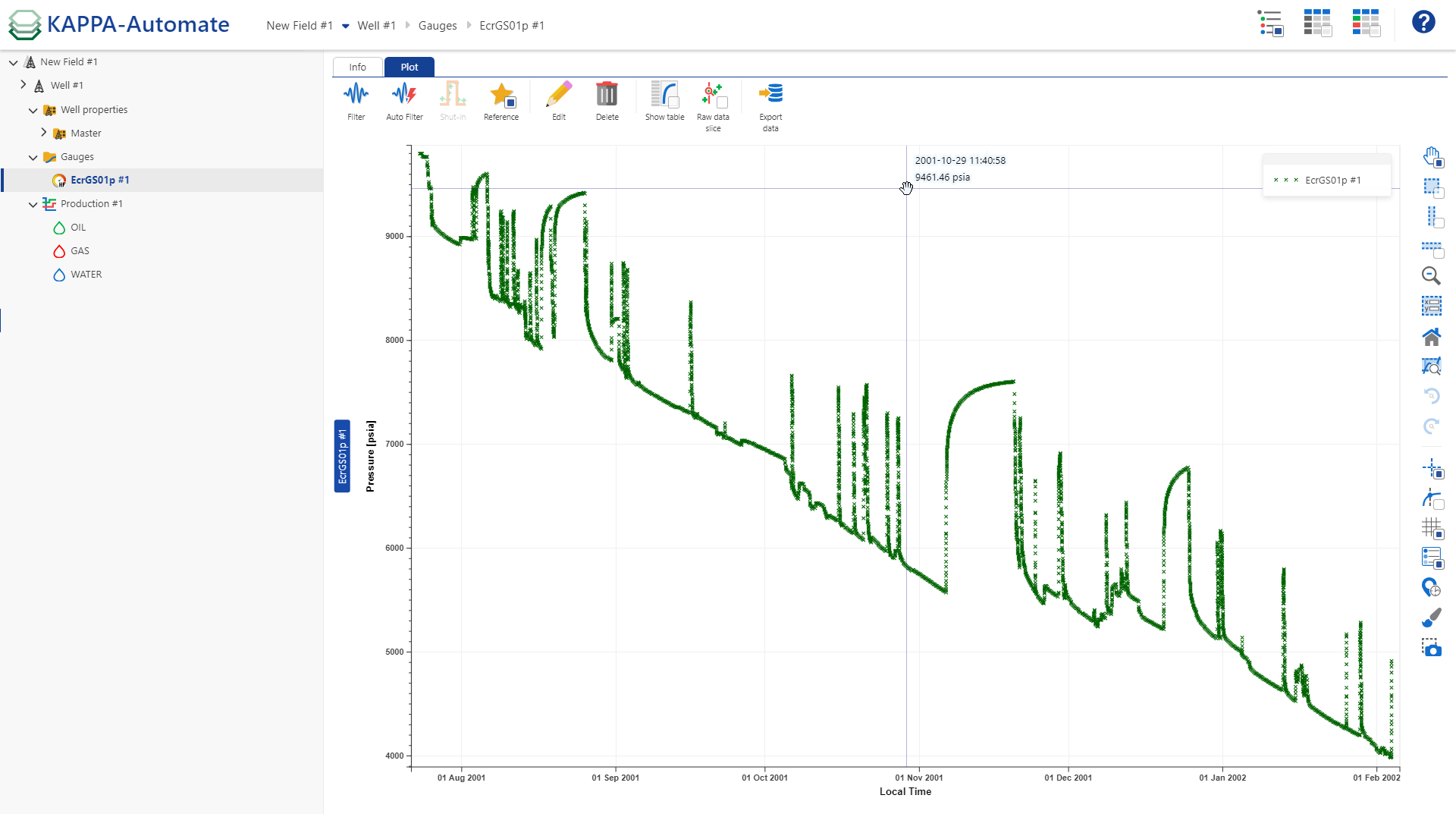Select Production #1 in the tree
This screenshot has height=814, width=1456.
click(x=91, y=204)
